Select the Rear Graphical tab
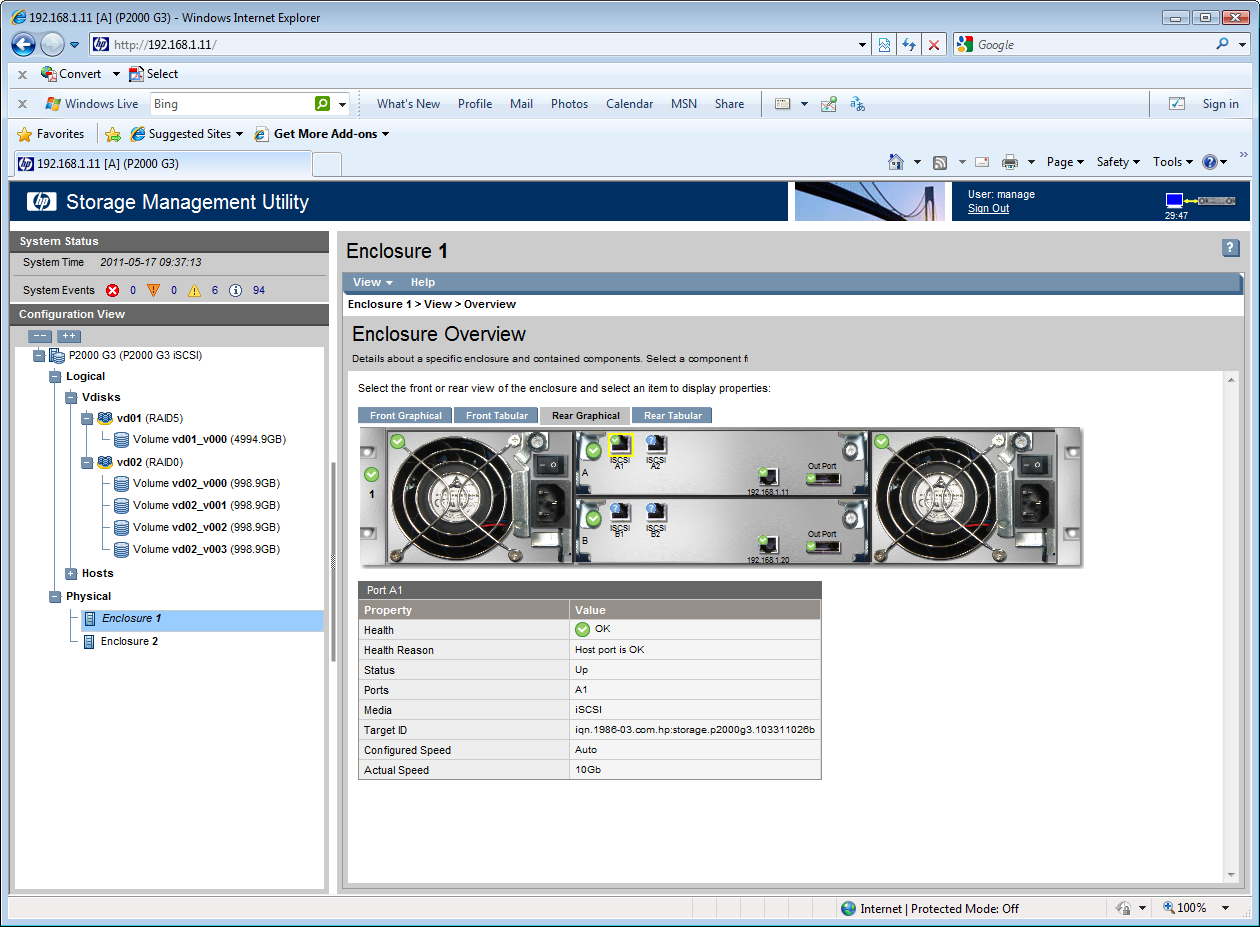Screen dimensions: 1260x927 (585, 416)
